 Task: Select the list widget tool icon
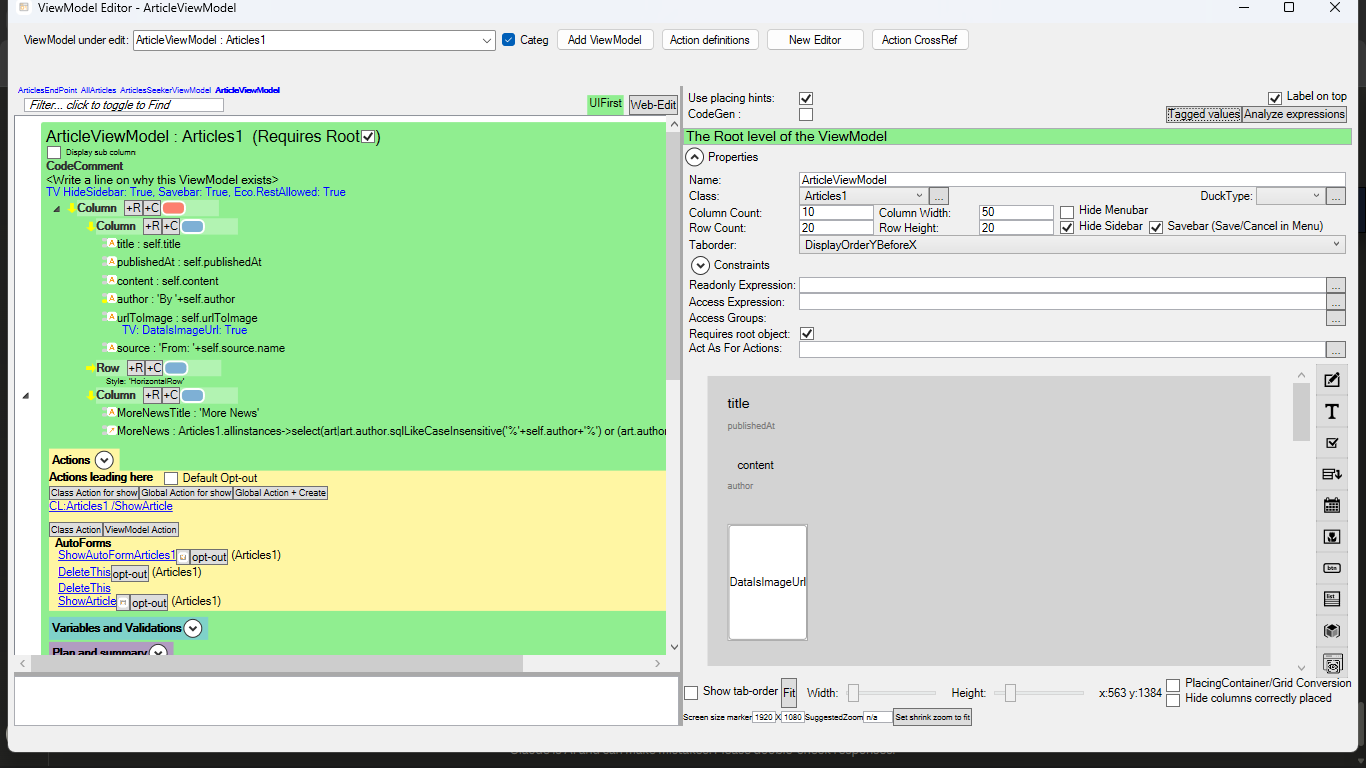pos(1332,599)
